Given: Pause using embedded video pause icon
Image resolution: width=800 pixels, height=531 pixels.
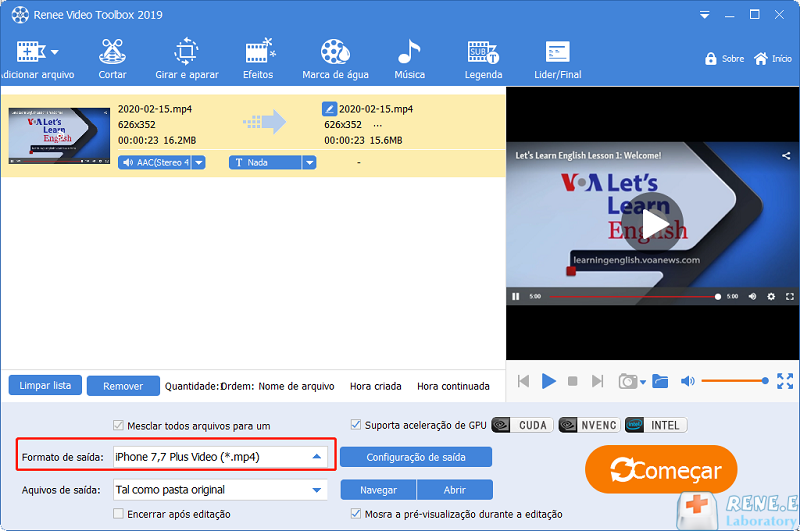Looking at the screenshot, I should pyautogui.click(x=516, y=296).
